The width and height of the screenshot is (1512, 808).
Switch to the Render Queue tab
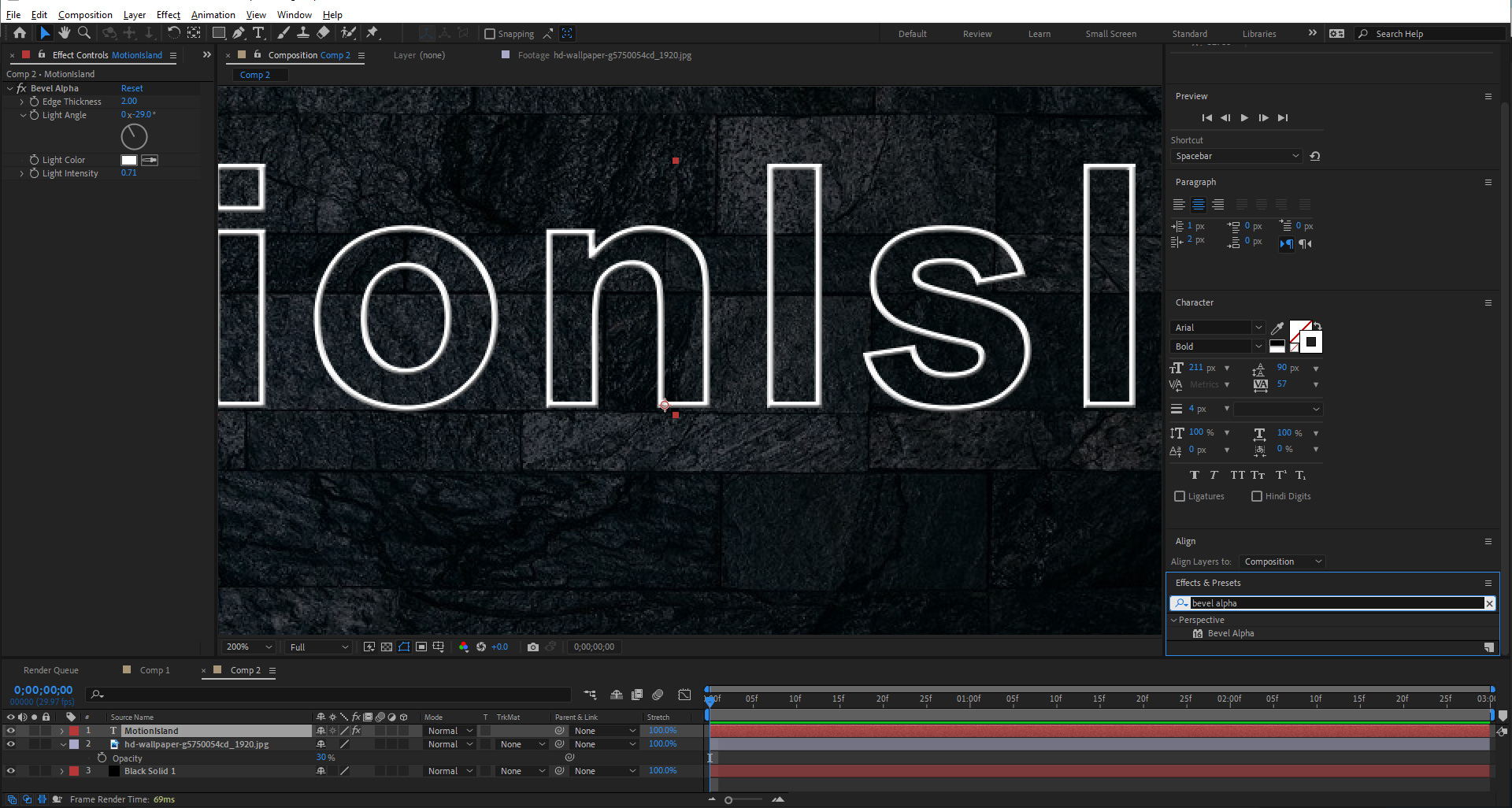pos(51,670)
